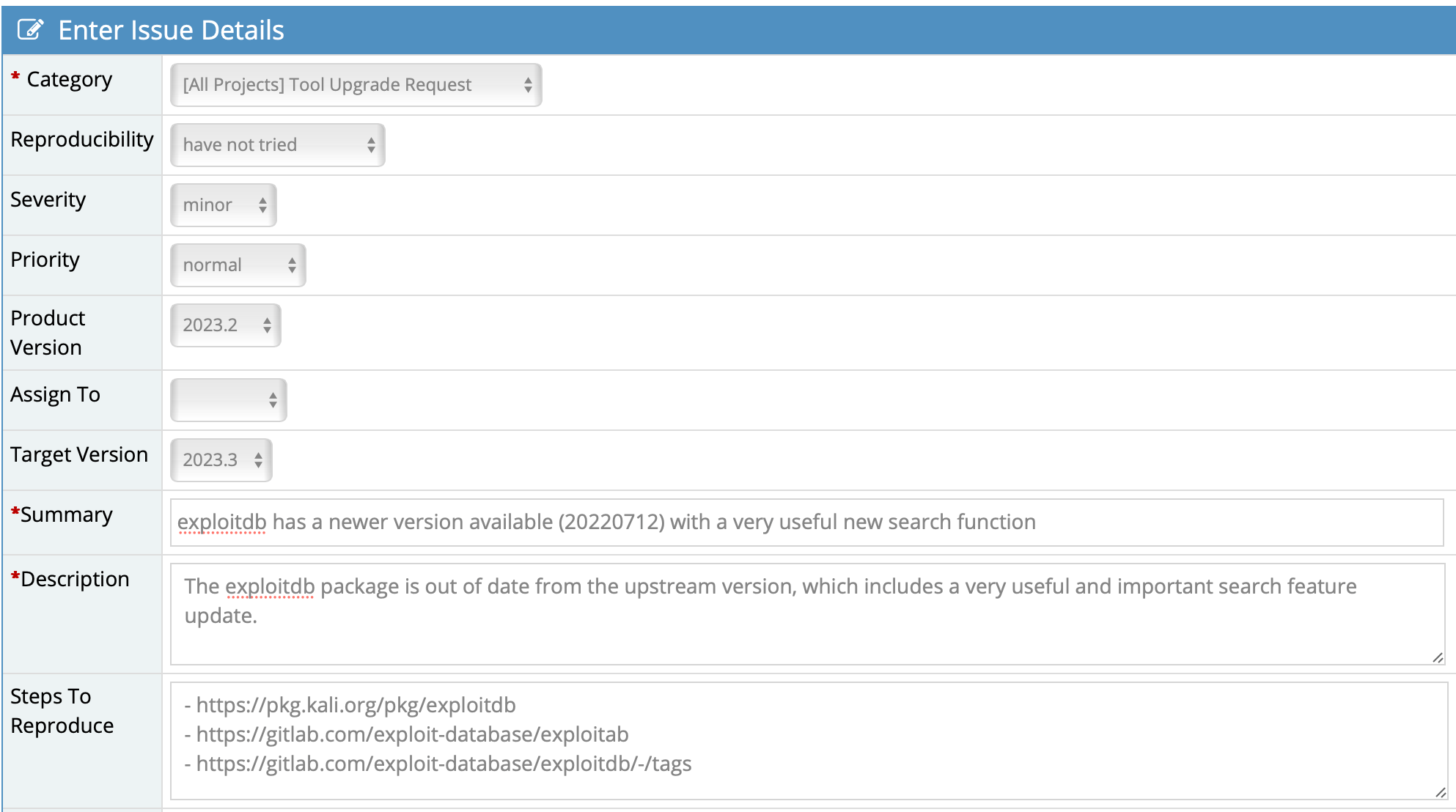1456x812 pixels.
Task: Click the Summary field label
Action: (x=66, y=515)
